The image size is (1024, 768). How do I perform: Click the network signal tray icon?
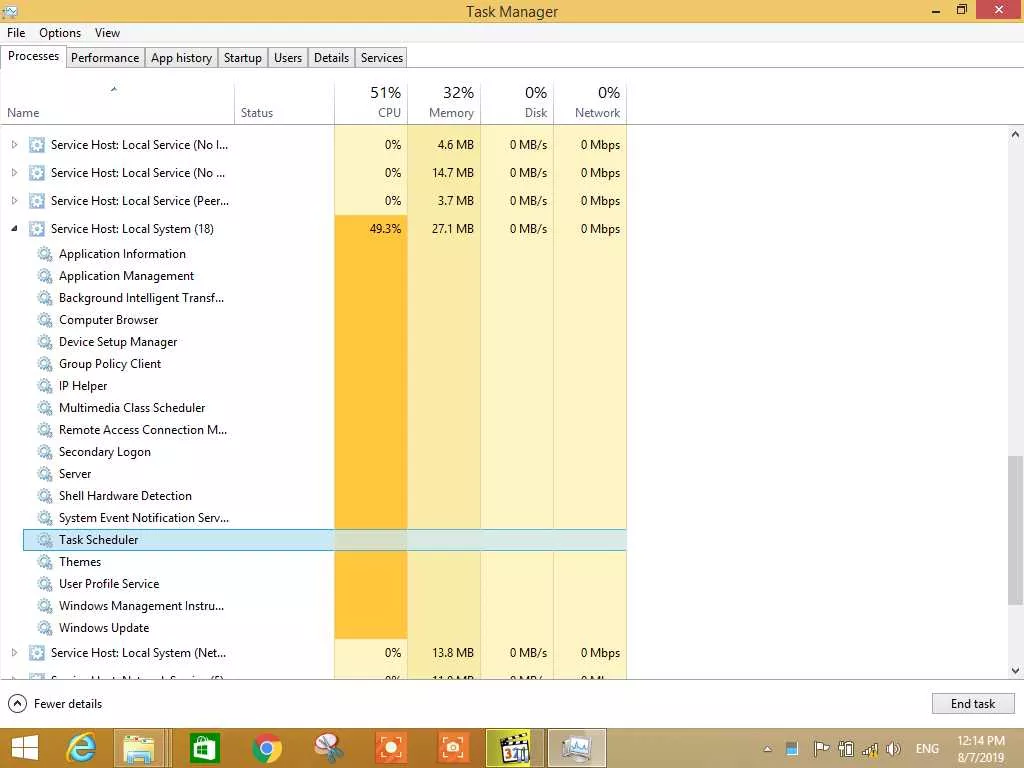coord(869,749)
